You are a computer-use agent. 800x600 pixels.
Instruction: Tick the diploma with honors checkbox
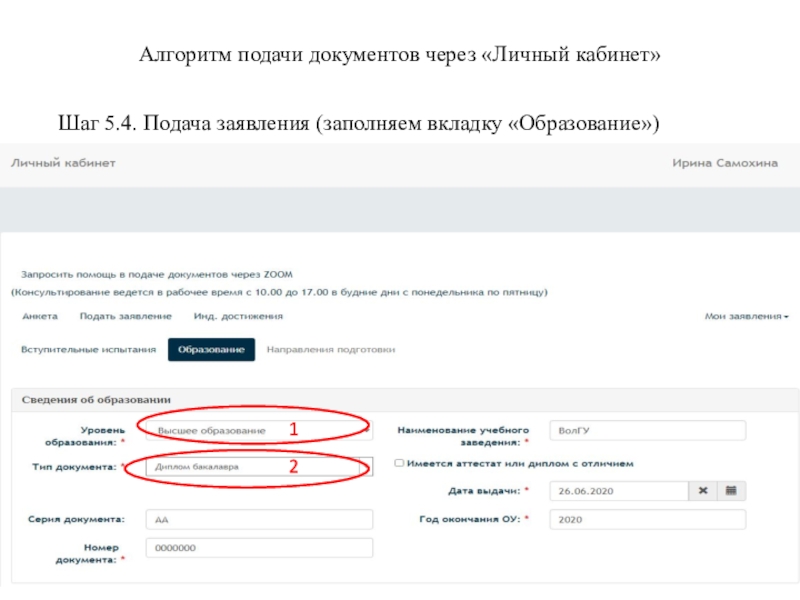click(399, 463)
